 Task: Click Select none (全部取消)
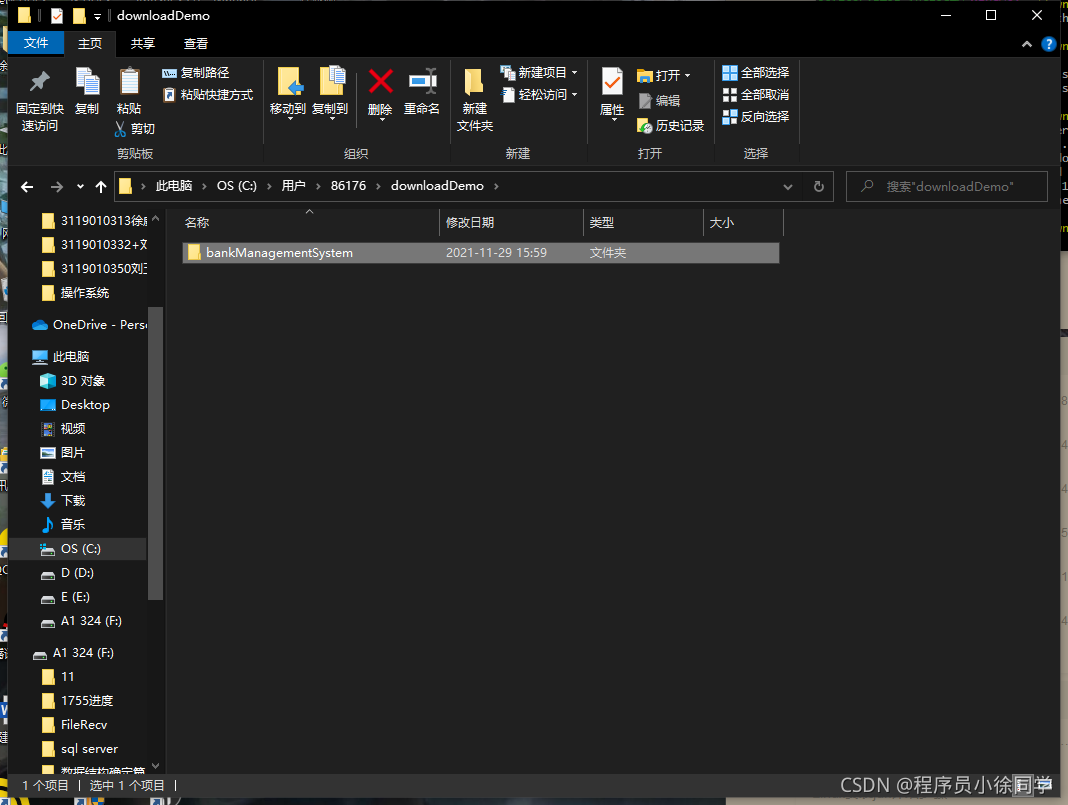click(755, 95)
